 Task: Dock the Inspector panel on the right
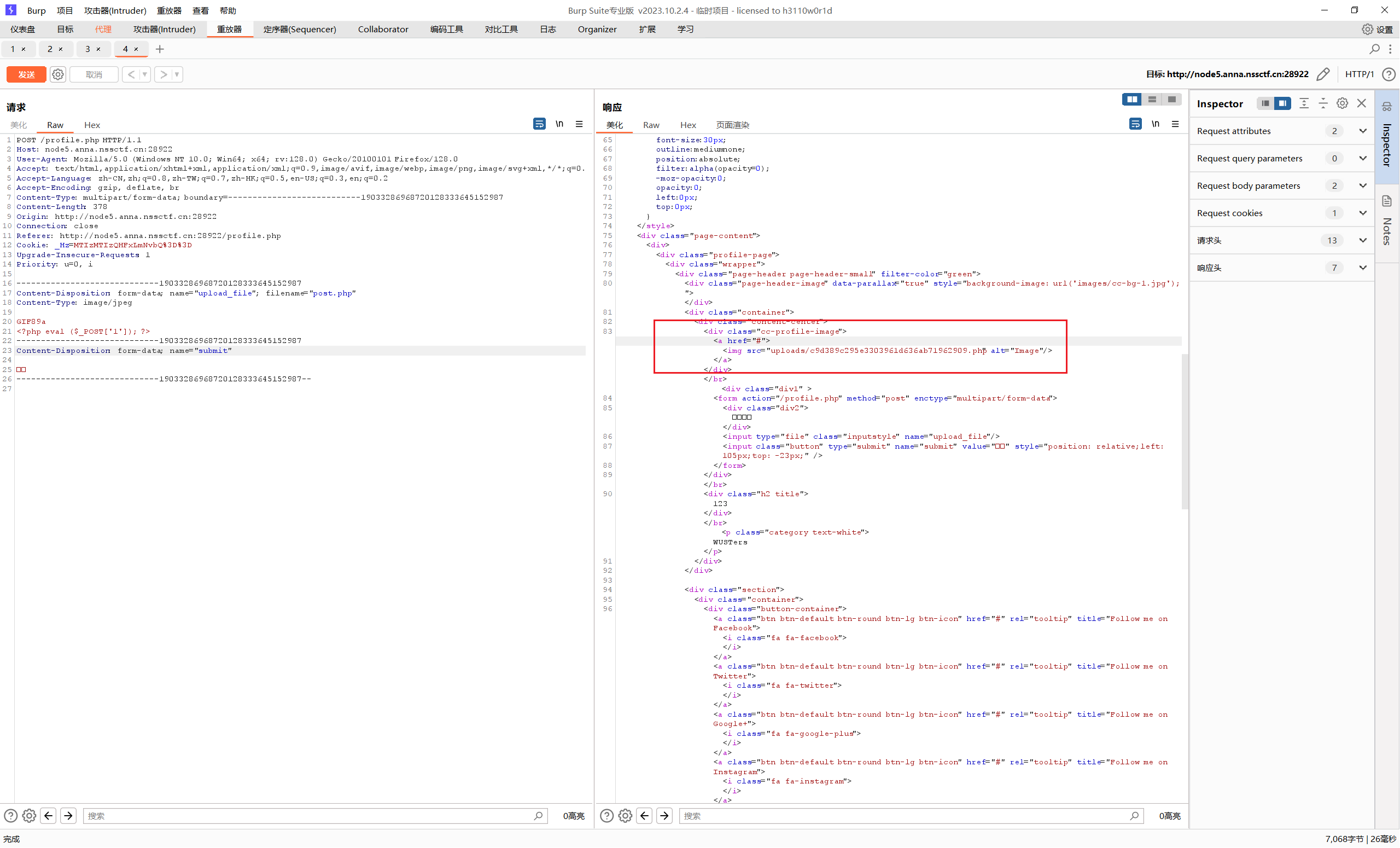(1282, 103)
